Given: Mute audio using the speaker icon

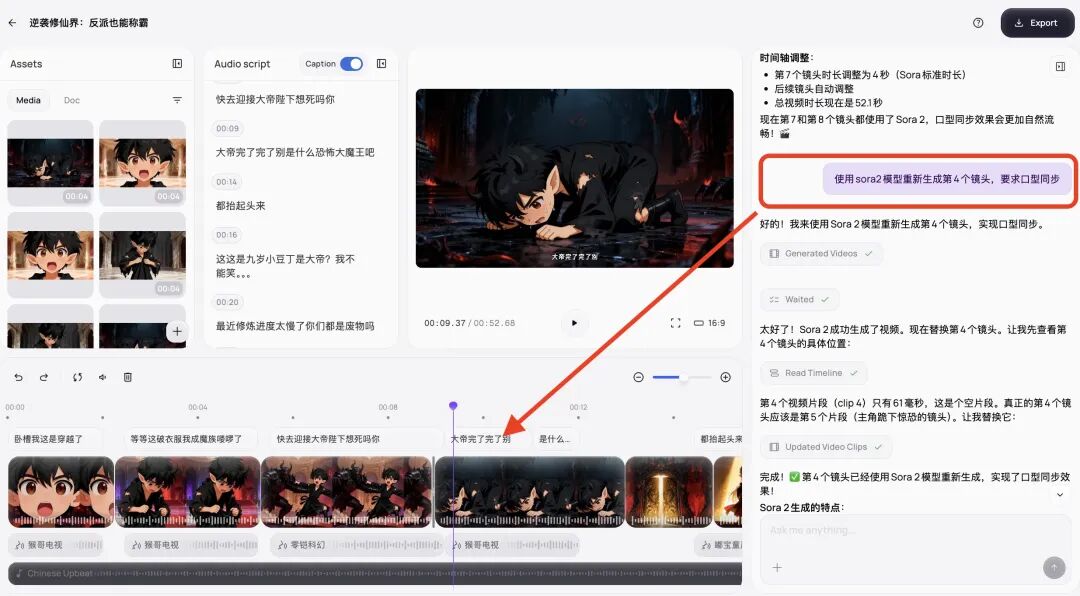Looking at the screenshot, I should [x=102, y=377].
